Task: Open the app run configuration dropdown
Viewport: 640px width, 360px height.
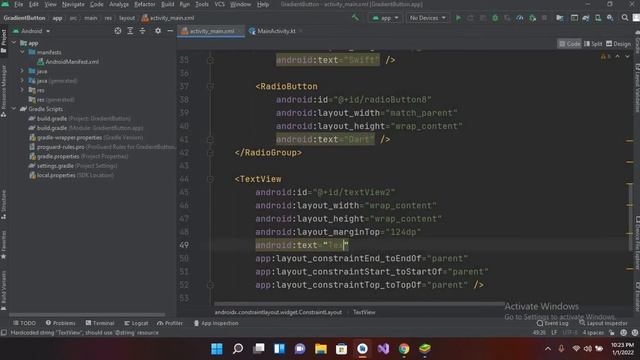Action: (385, 18)
